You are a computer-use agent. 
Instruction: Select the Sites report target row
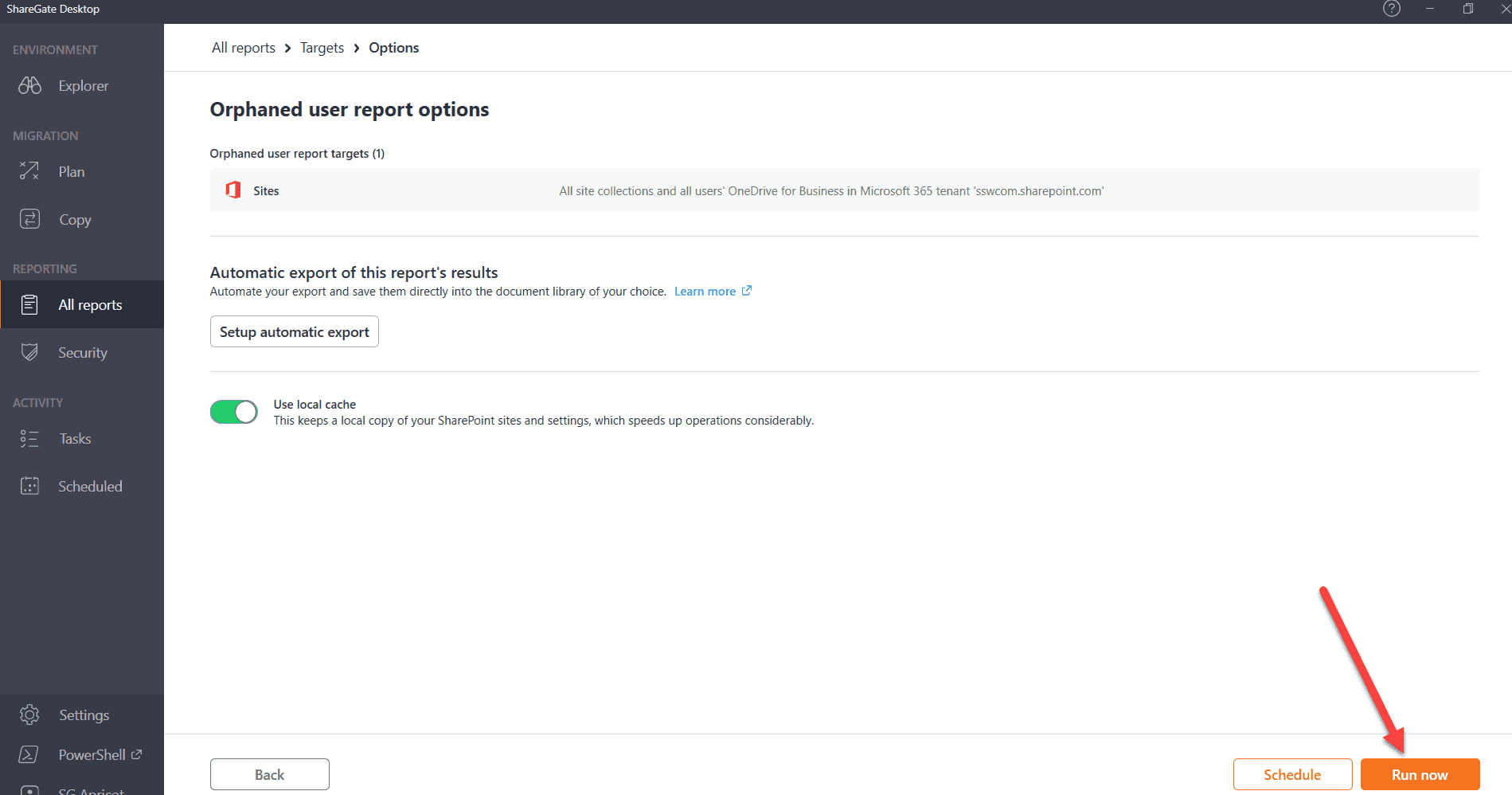tap(844, 190)
